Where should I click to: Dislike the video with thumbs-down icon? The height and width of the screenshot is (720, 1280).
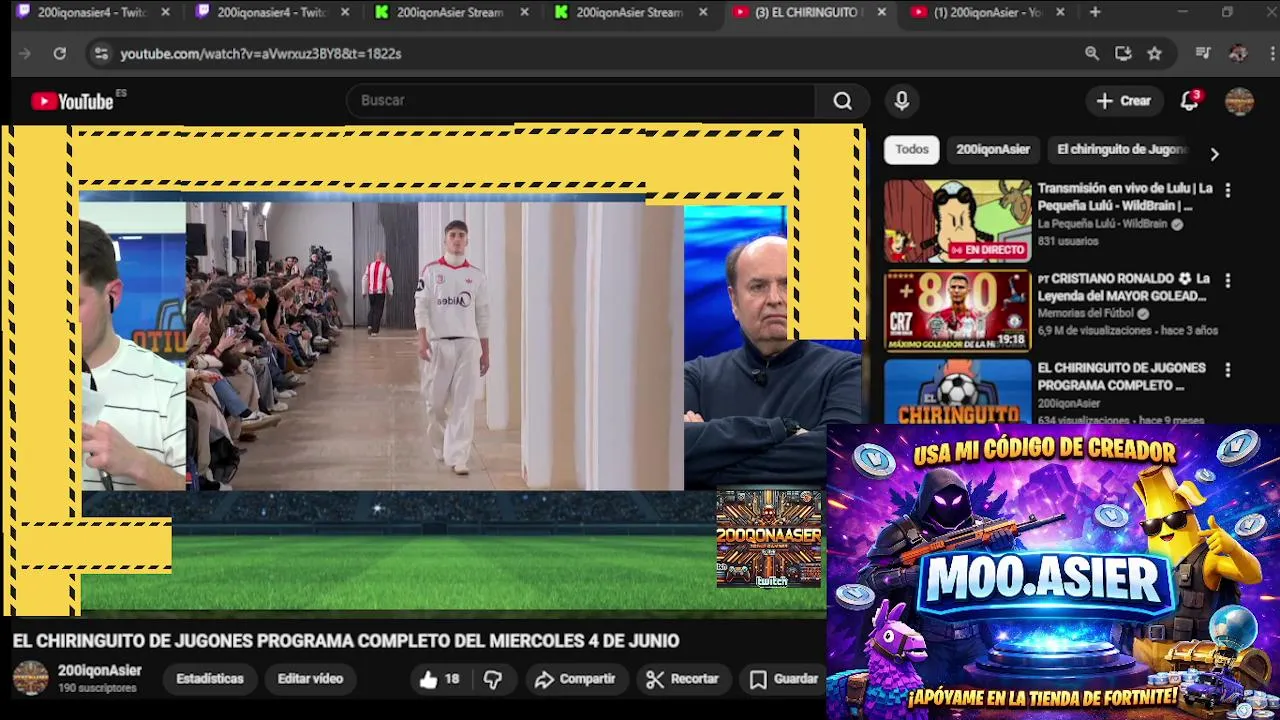[x=493, y=679]
